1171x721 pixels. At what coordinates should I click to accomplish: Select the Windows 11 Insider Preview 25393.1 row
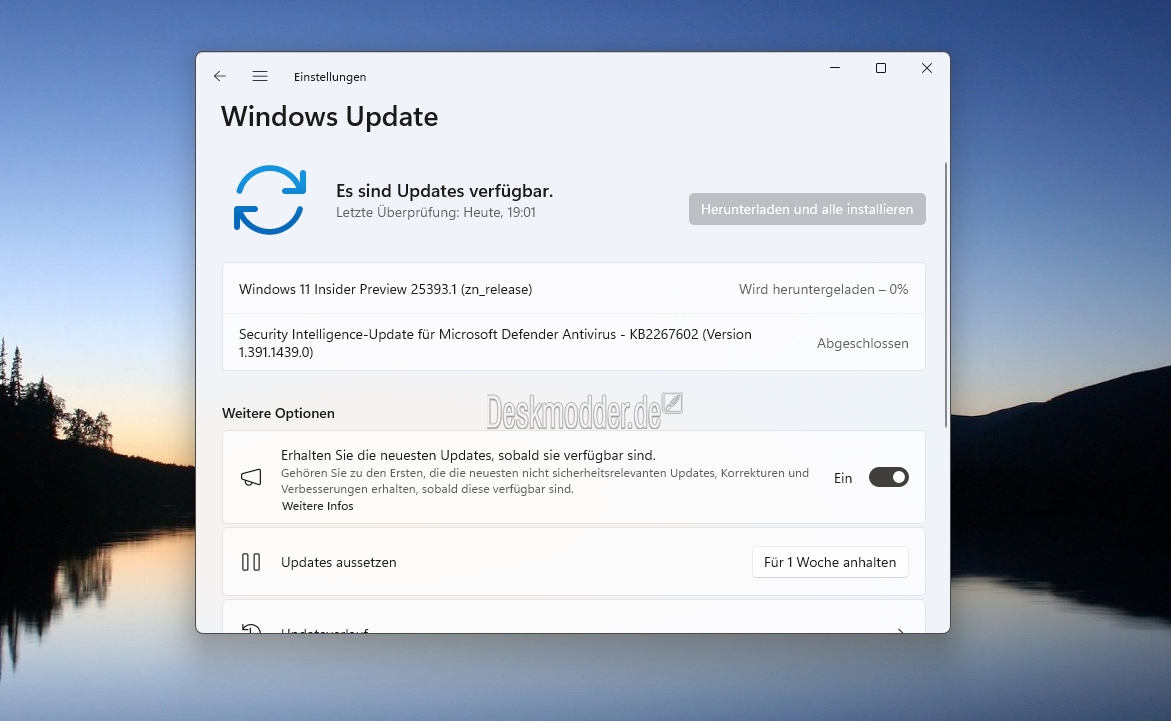tap(574, 289)
